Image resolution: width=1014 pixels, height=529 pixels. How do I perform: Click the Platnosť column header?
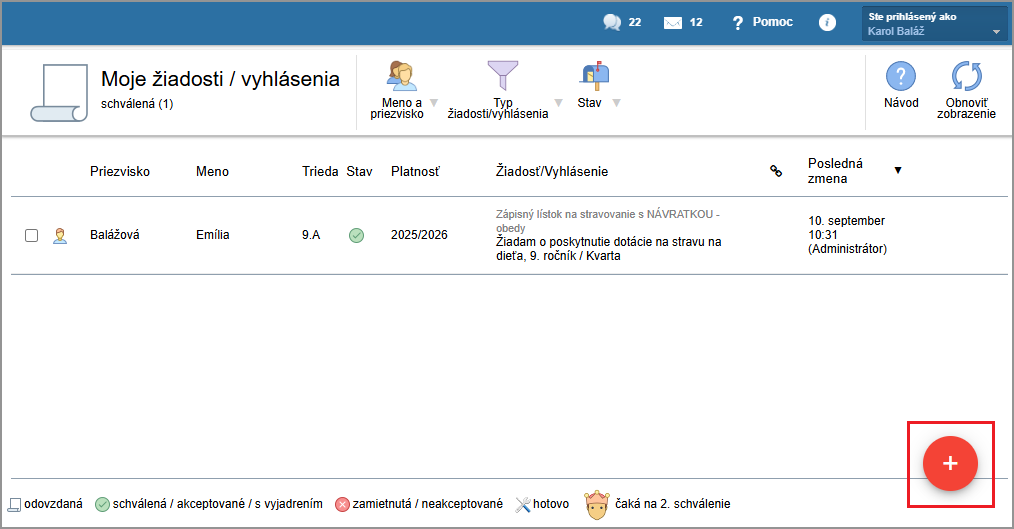(x=414, y=171)
